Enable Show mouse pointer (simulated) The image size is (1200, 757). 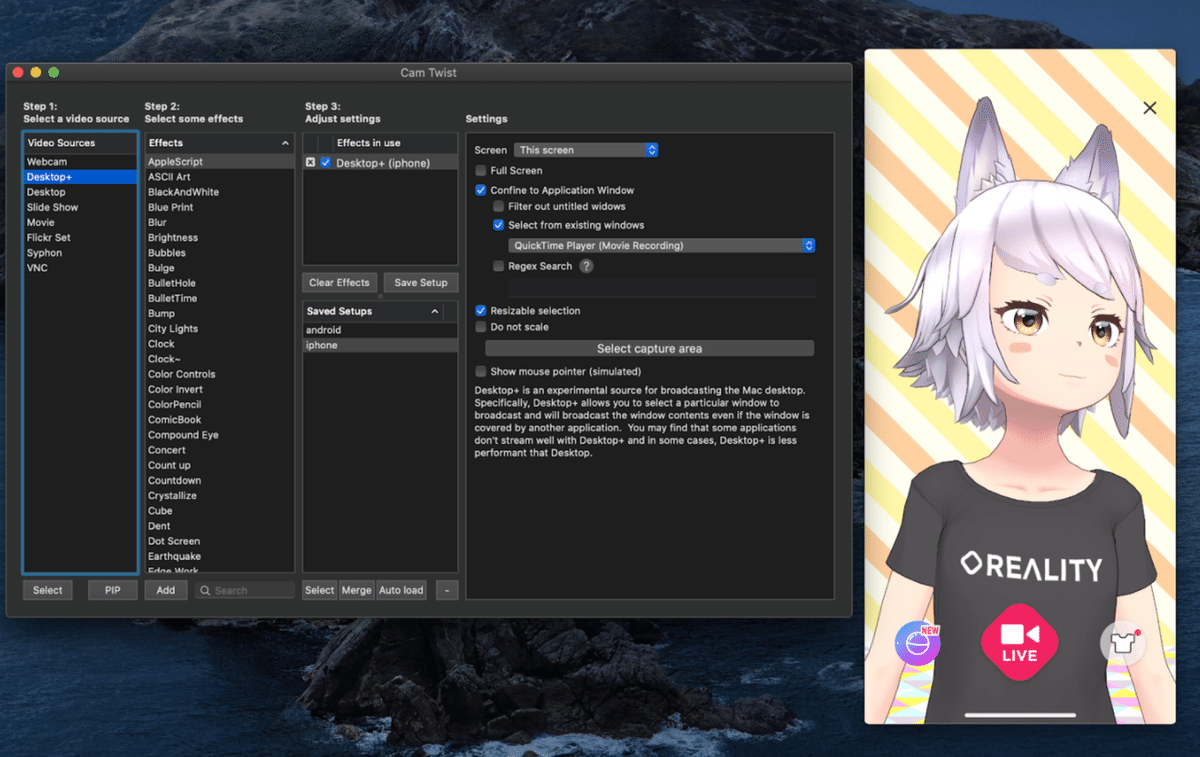[481, 372]
